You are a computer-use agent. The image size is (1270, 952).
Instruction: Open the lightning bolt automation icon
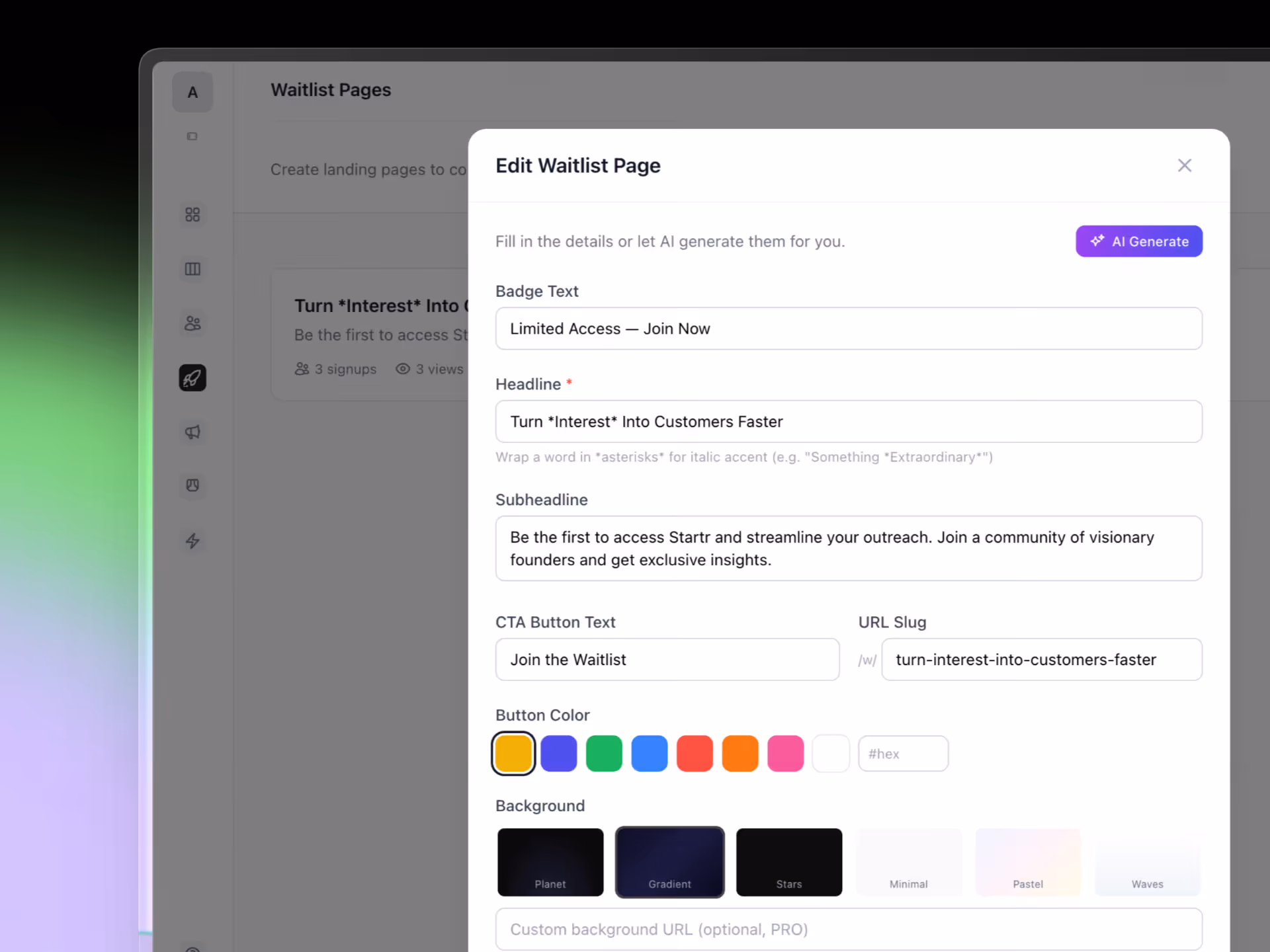(x=192, y=541)
